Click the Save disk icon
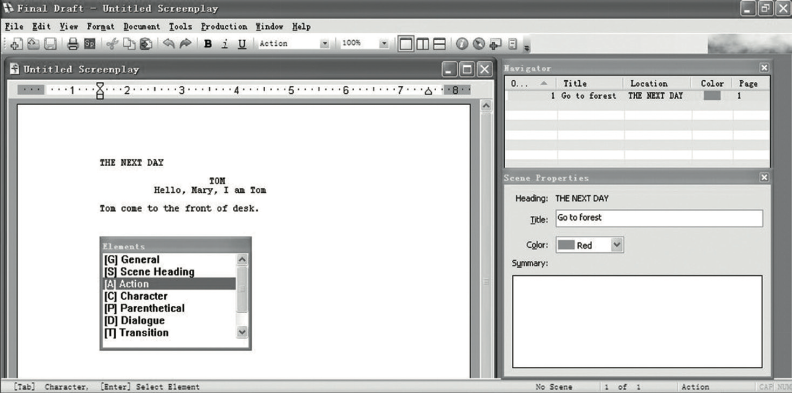The width and height of the screenshot is (793, 393). pos(50,44)
